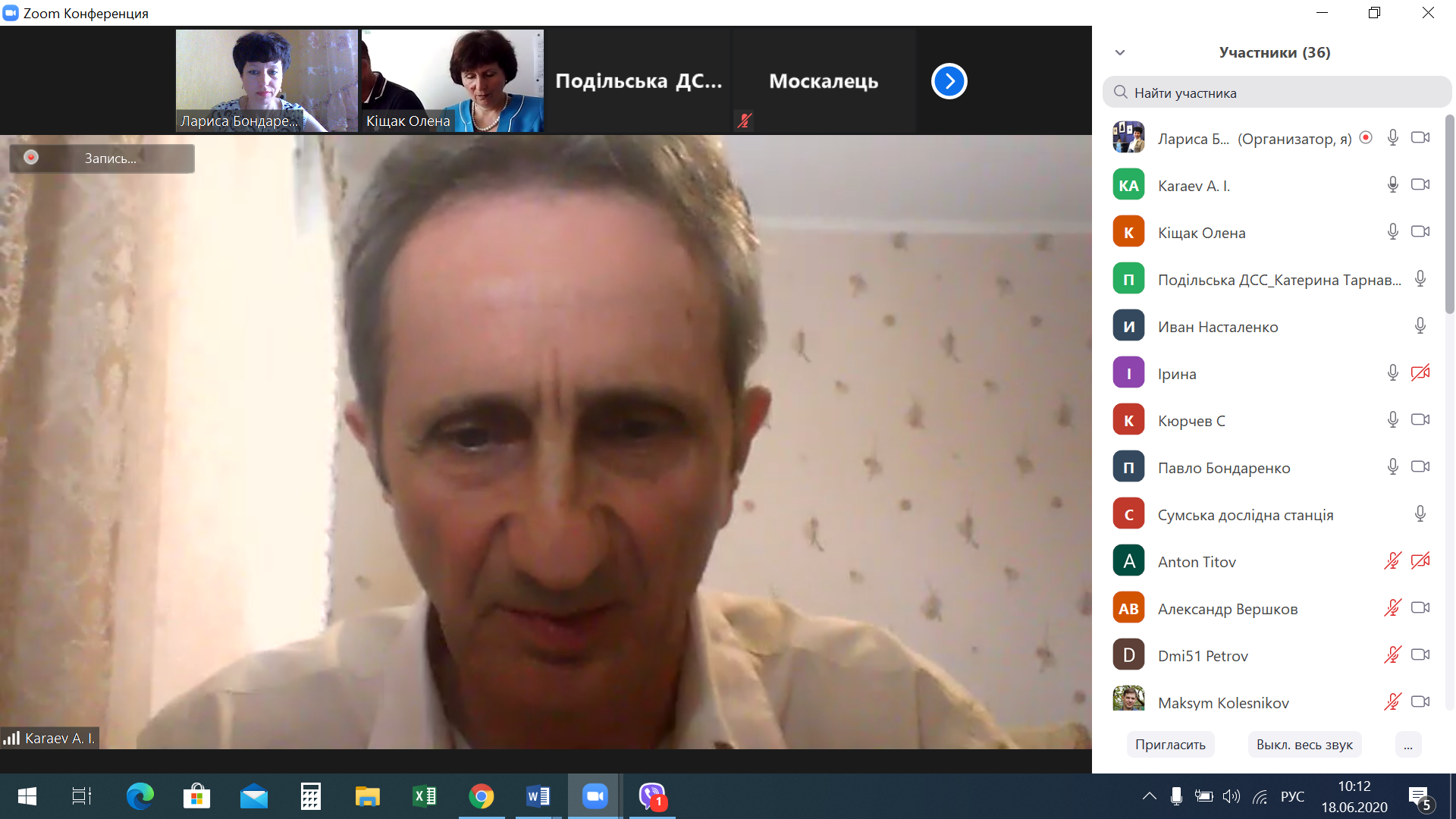Mute Karaev A. I. microphone icon

(x=1392, y=185)
